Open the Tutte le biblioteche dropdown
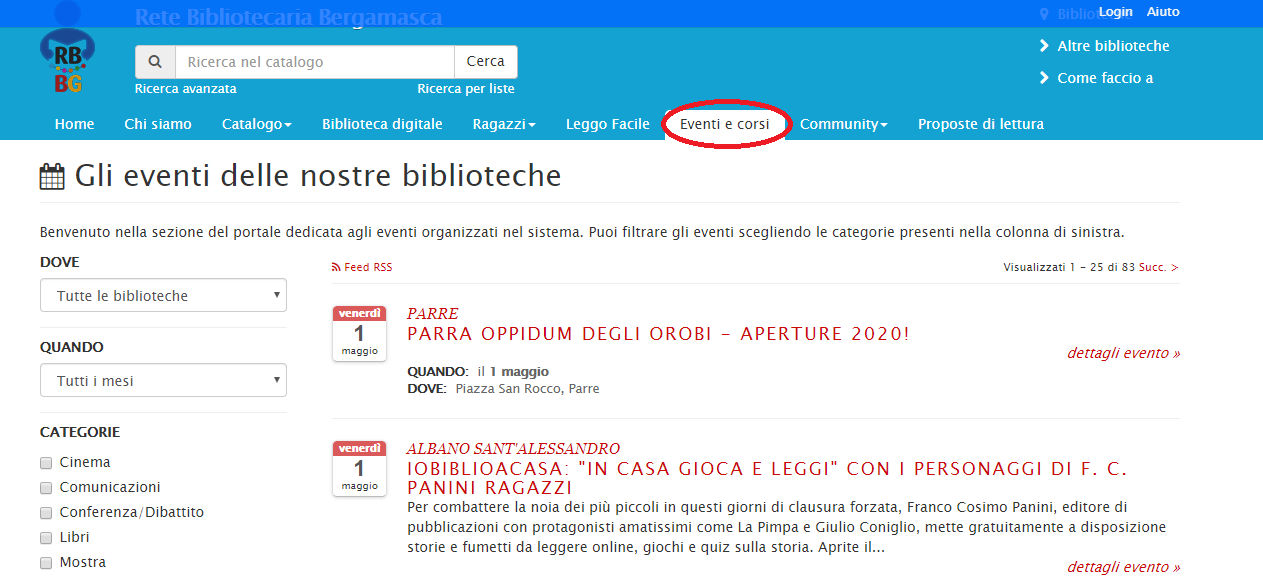 coord(163,295)
